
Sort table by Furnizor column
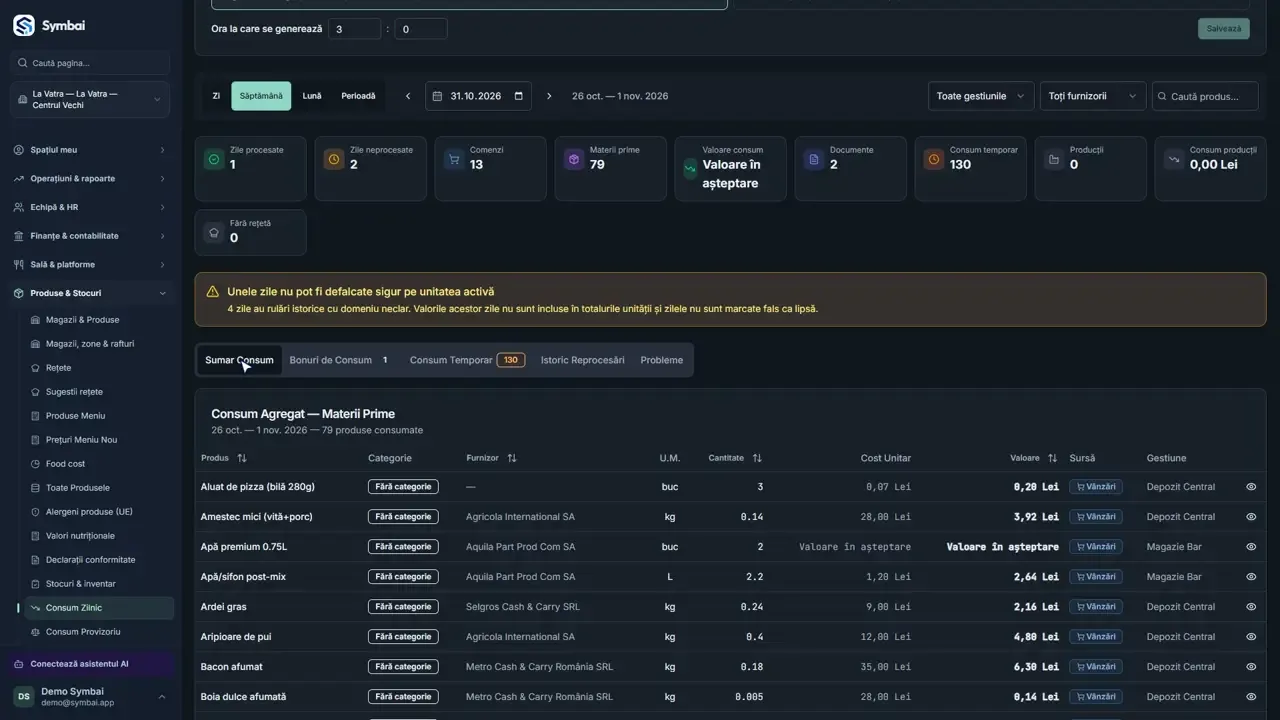click(512, 458)
